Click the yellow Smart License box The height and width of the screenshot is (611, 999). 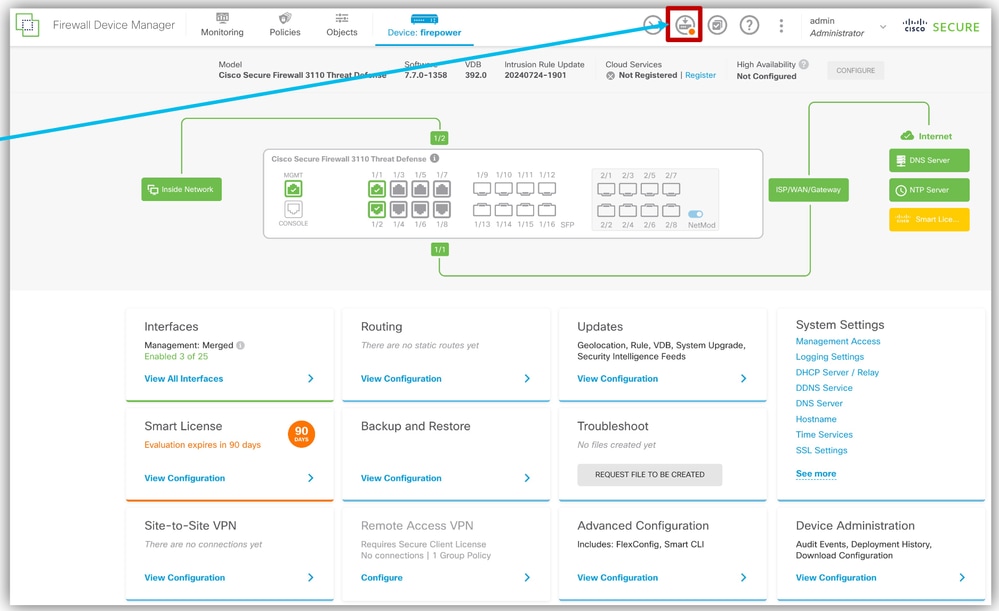pyautogui.click(x=930, y=219)
